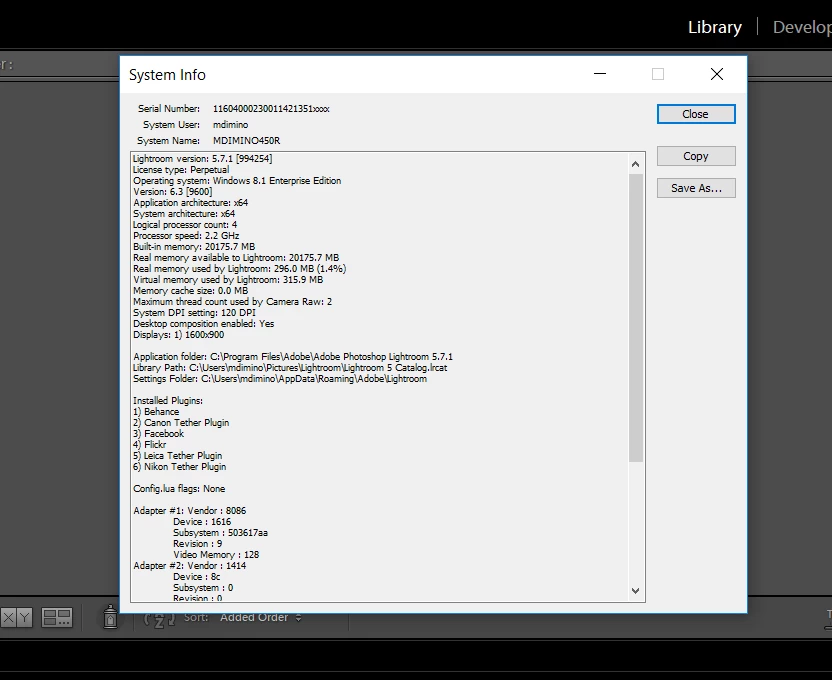Click the Application folder path line
The width and height of the screenshot is (832, 680).
pos(293,356)
